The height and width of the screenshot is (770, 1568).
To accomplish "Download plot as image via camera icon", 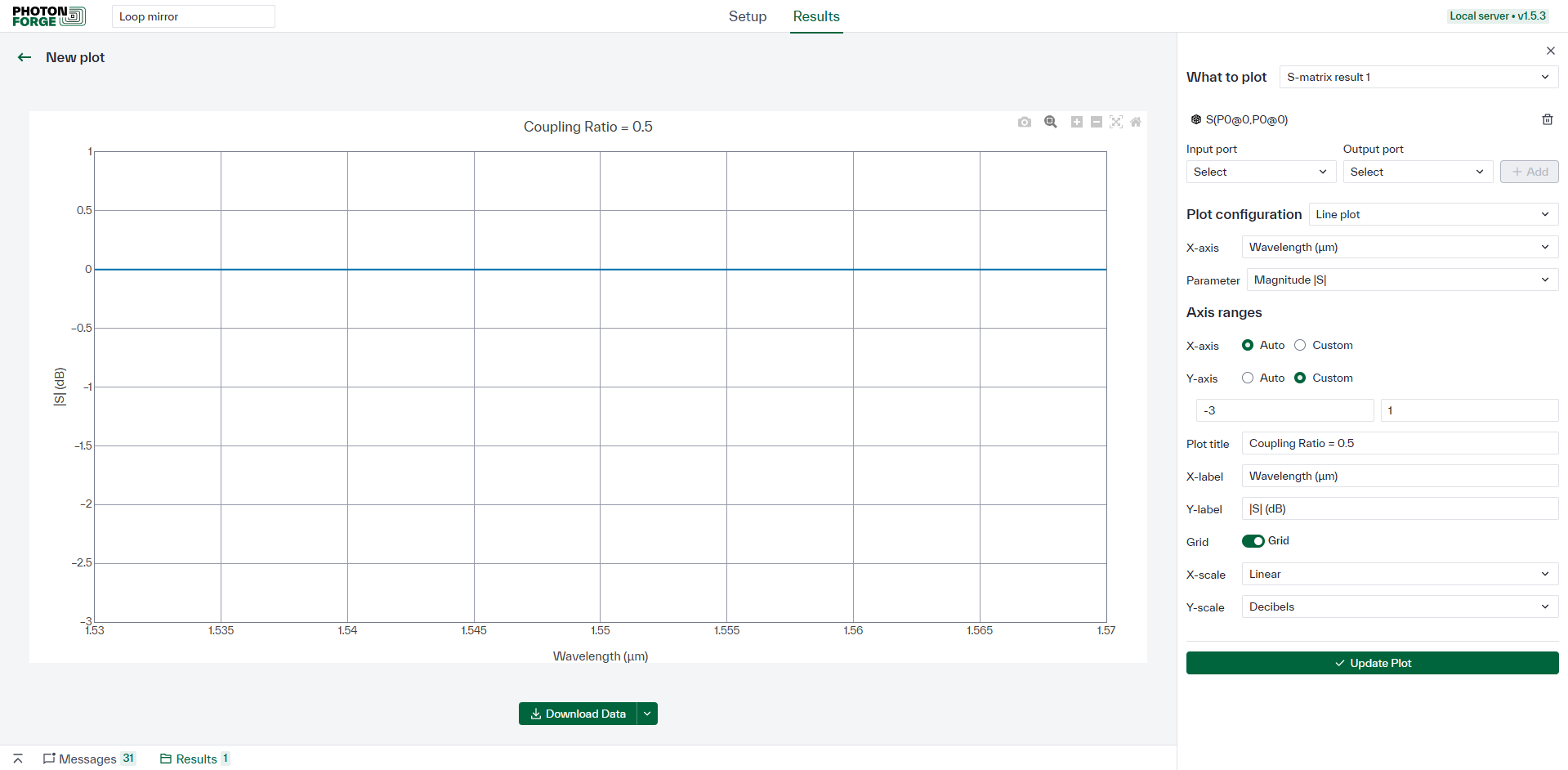I will point(1025,122).
